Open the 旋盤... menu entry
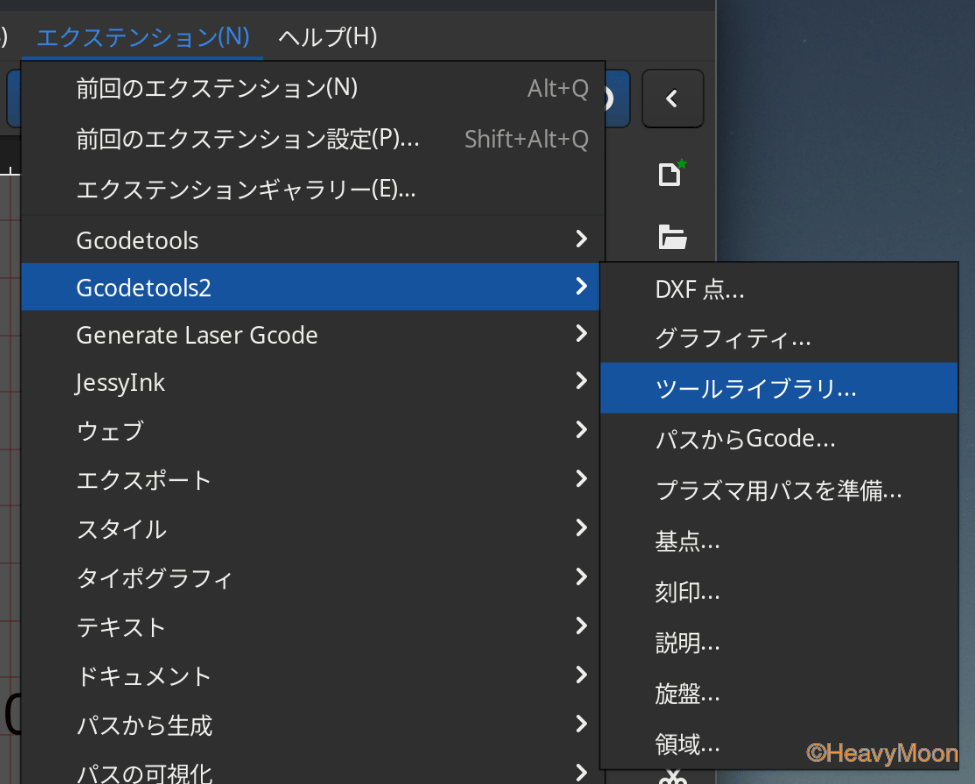This screenshot has width=975, height=784. (687, 693)
